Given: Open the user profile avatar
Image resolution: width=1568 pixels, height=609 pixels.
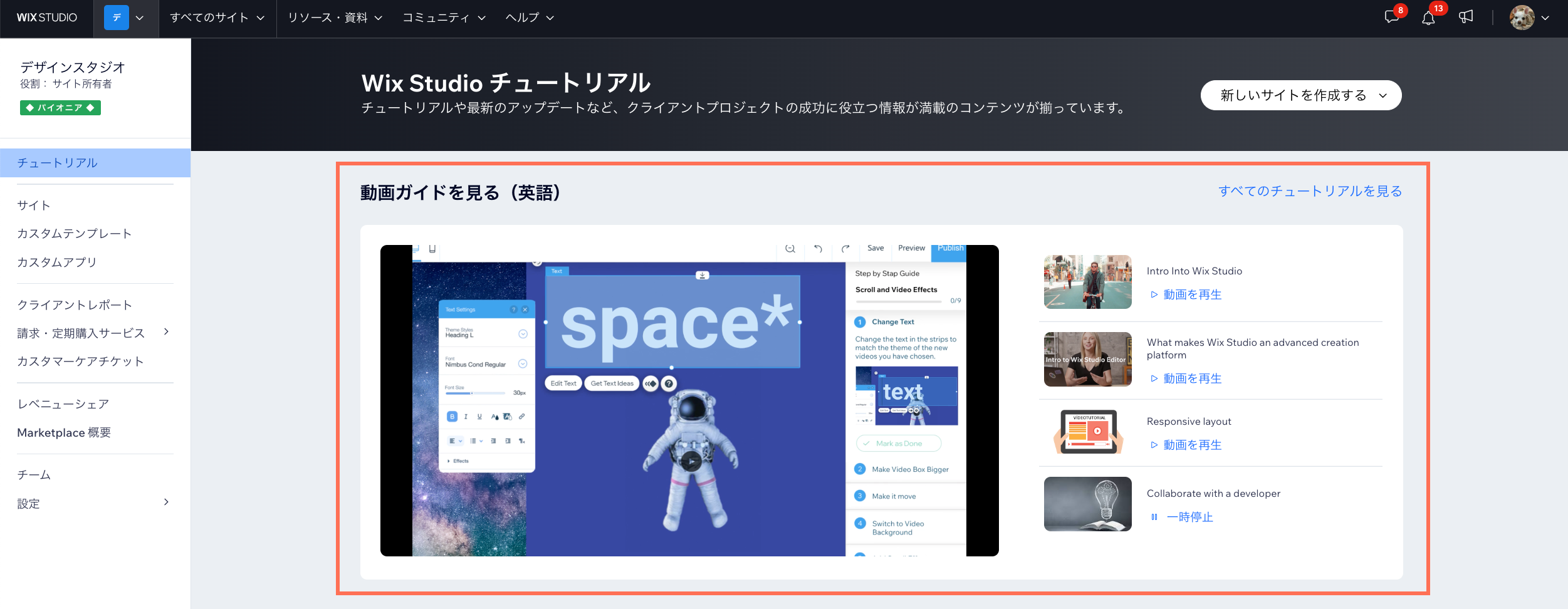Looking at the screenshot, I should coord(1522,18).
